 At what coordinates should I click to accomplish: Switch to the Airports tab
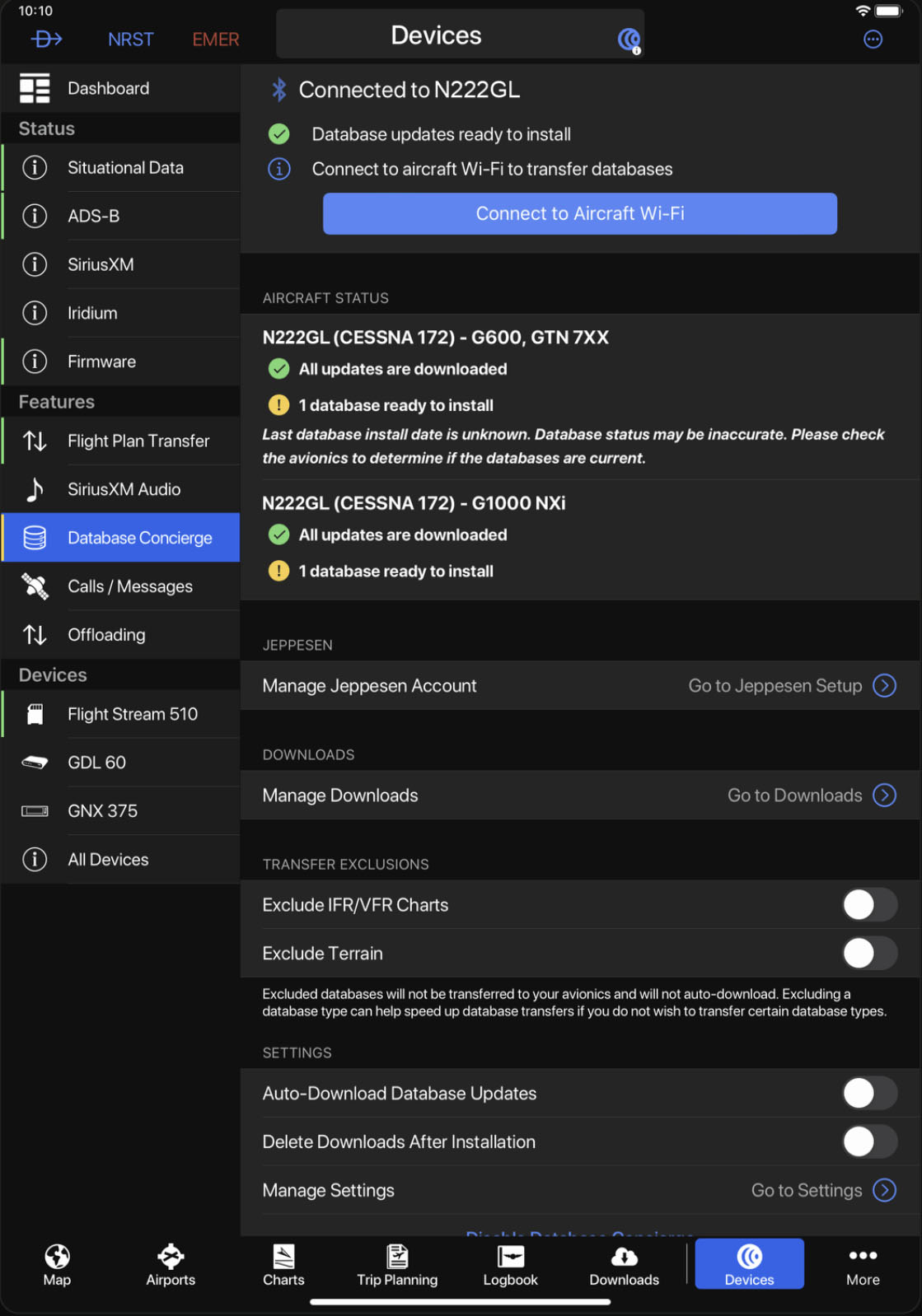pos(171,1264)
